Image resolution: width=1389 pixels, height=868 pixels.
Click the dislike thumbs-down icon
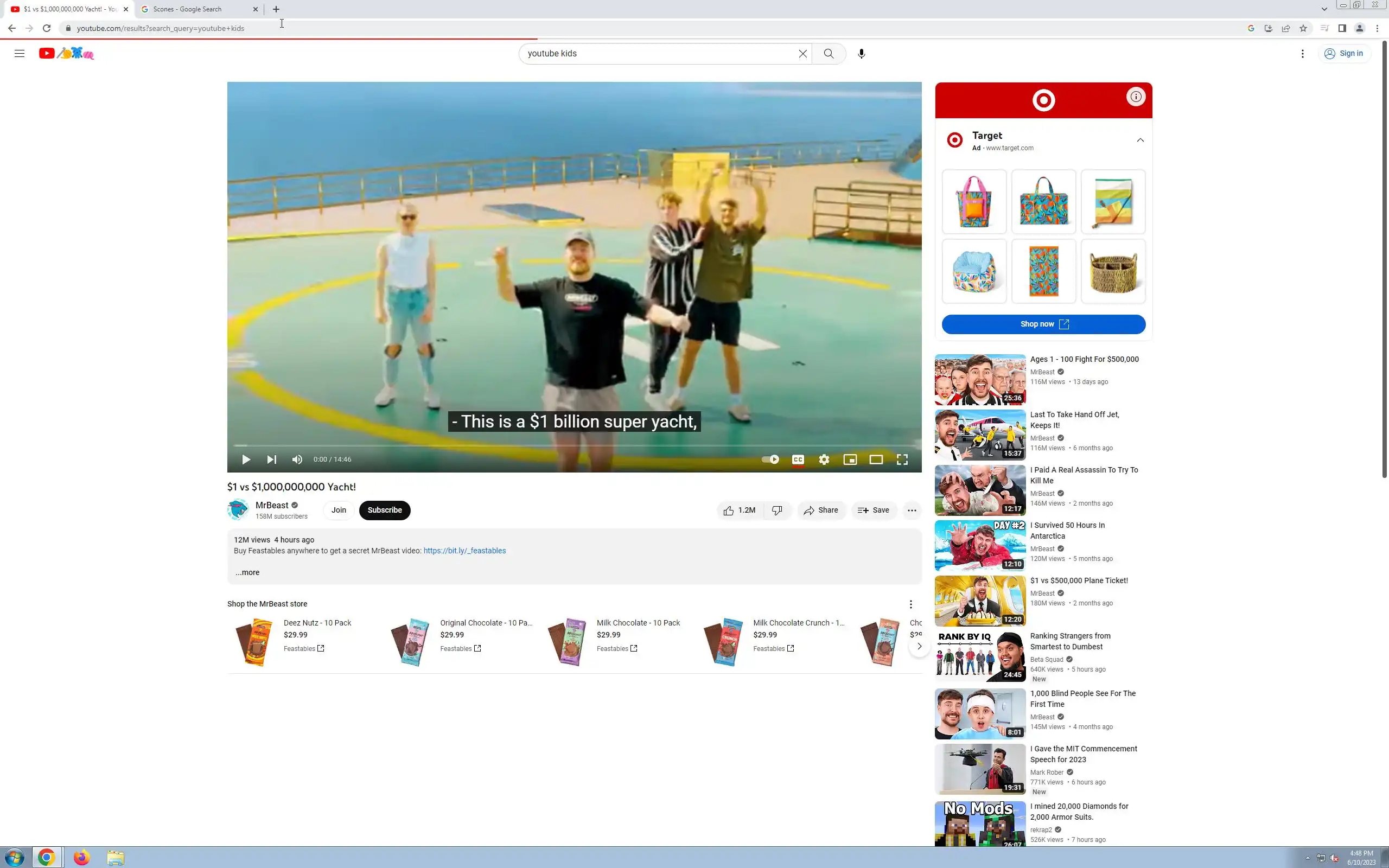tap(777, 510)
